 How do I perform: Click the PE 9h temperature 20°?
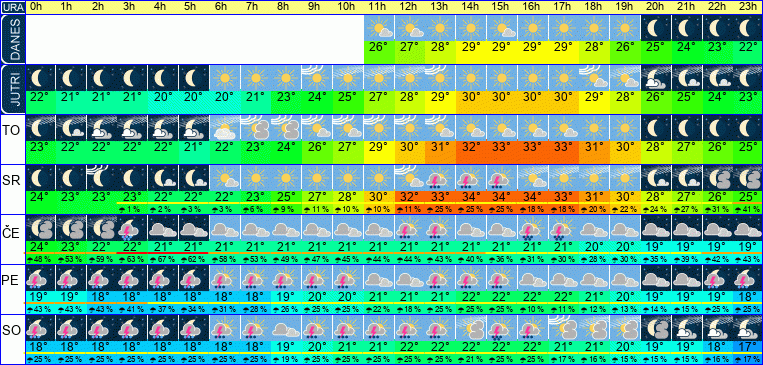(x=317, y=296)
